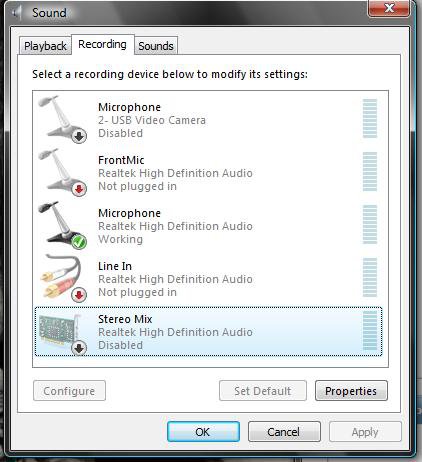Click the 'Stereo Mix' device name
Viewport: 422px width, 462px height.
coord(125,319)
